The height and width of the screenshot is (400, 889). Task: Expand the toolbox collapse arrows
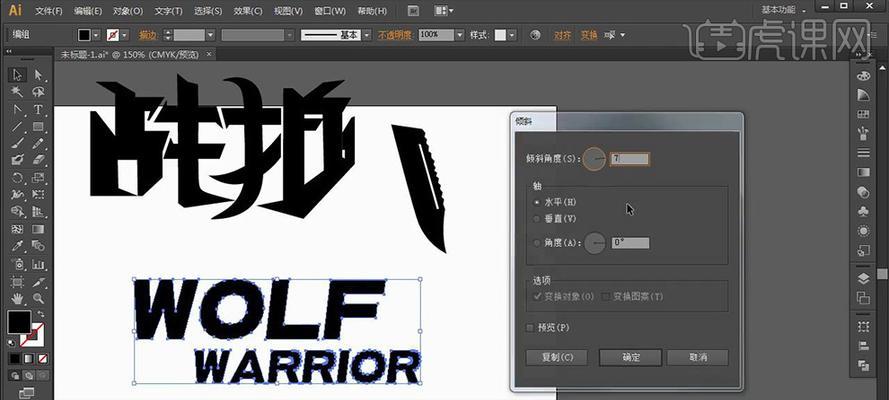[10, 52]
